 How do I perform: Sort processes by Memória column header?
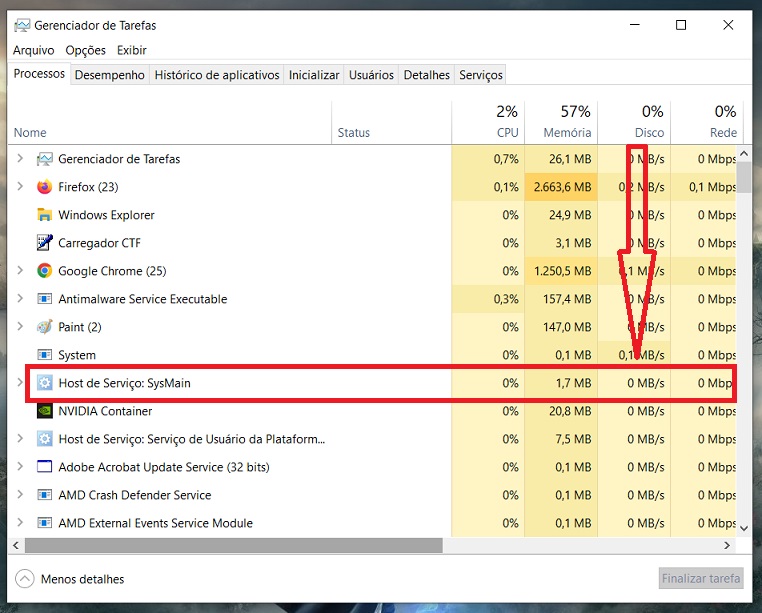[561, 123]
